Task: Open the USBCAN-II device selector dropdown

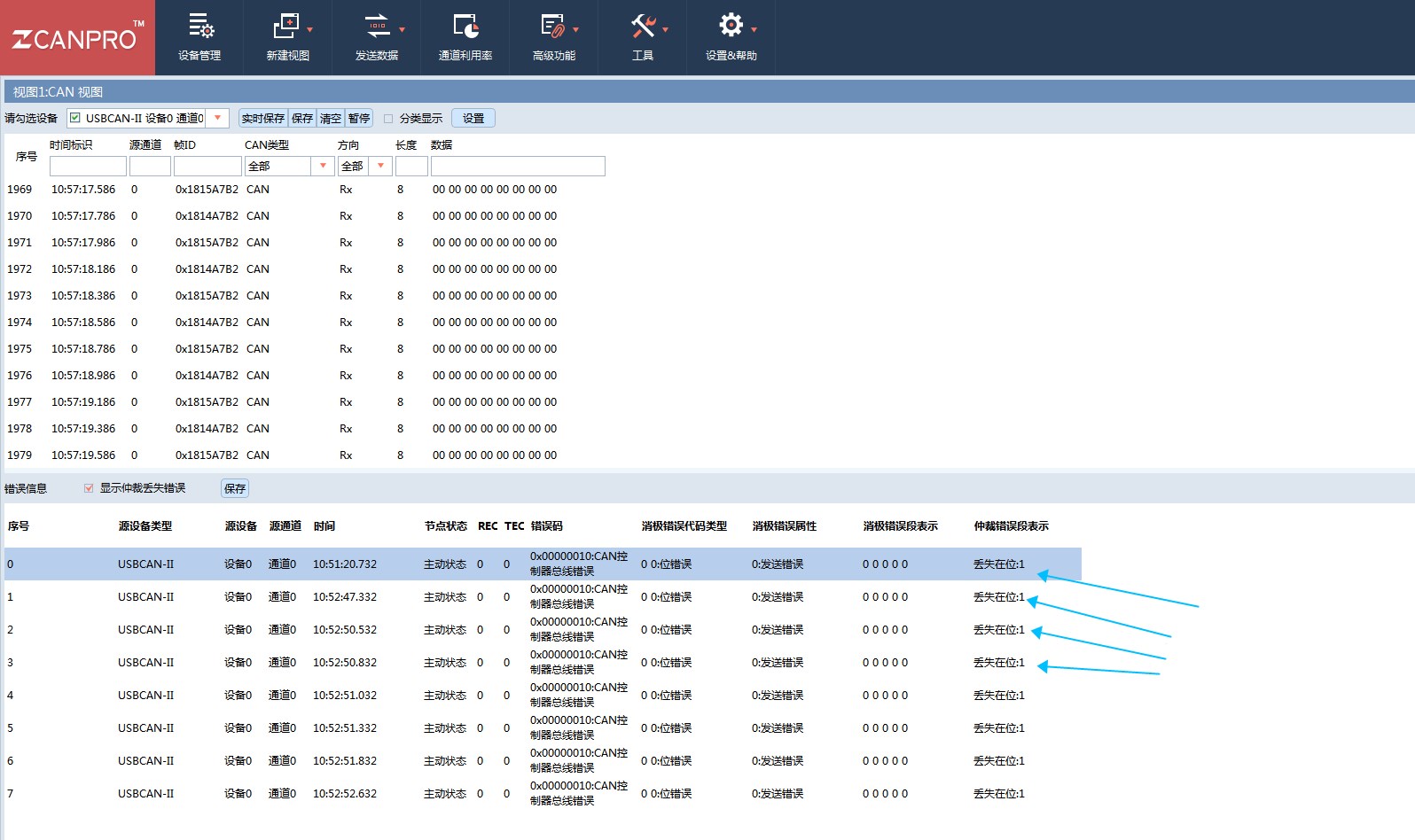Action: click(218, 118)
